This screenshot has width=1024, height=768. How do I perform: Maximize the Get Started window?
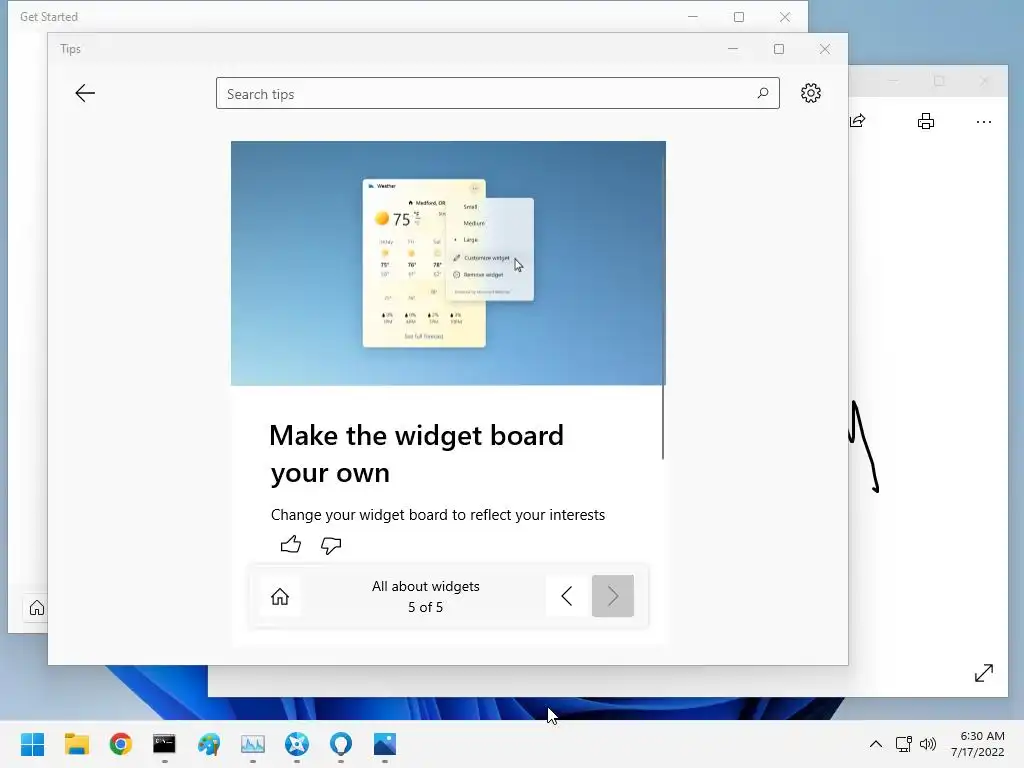(739, 17)
